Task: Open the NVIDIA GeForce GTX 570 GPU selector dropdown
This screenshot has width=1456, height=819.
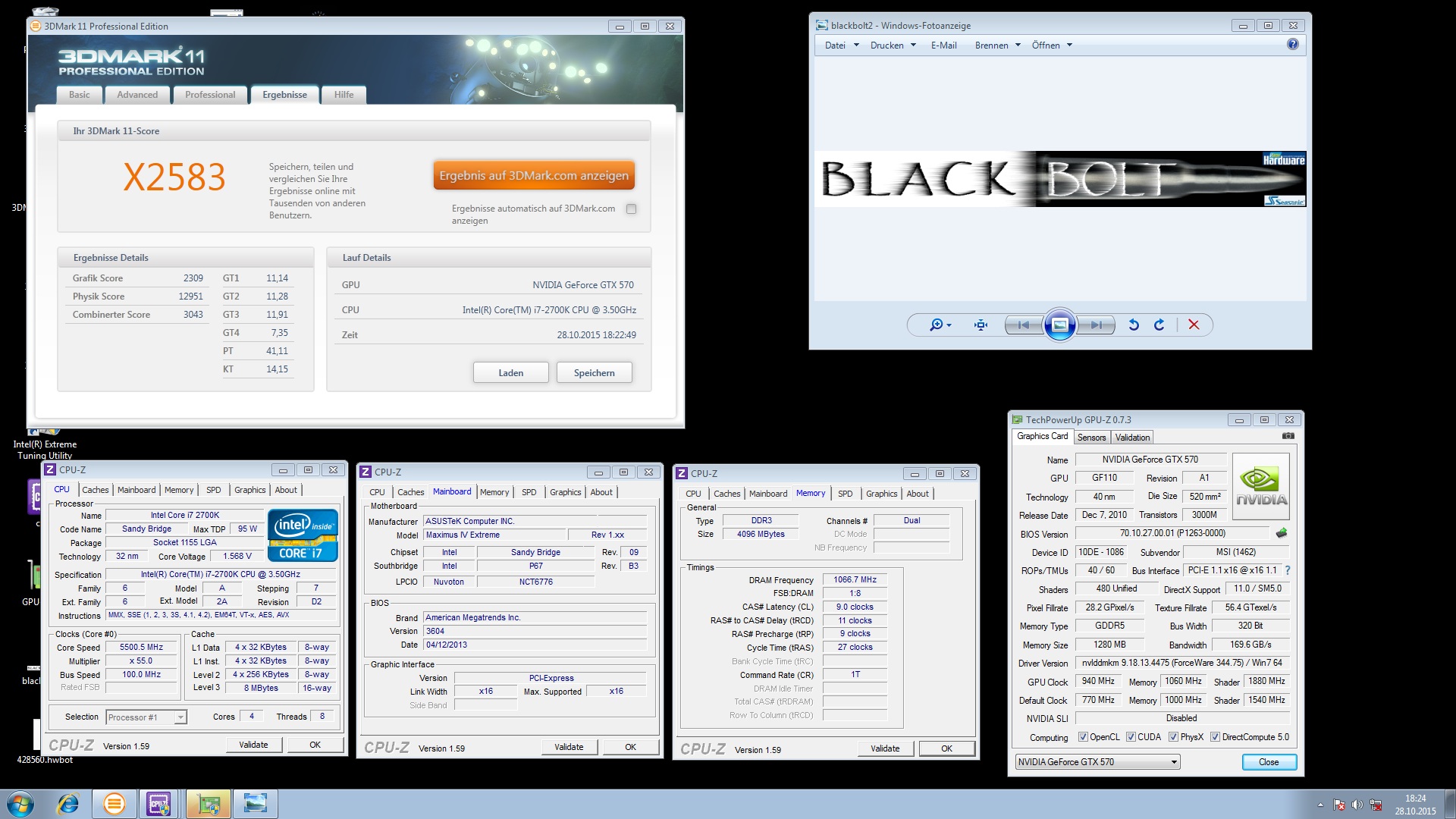Action: point(1097,762)
